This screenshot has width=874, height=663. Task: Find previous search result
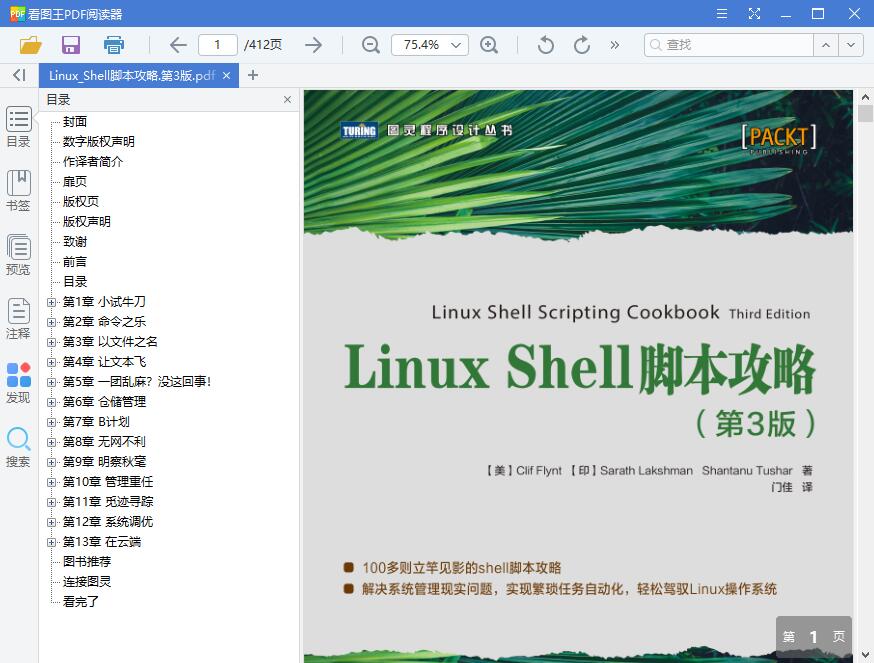[826, 45]
